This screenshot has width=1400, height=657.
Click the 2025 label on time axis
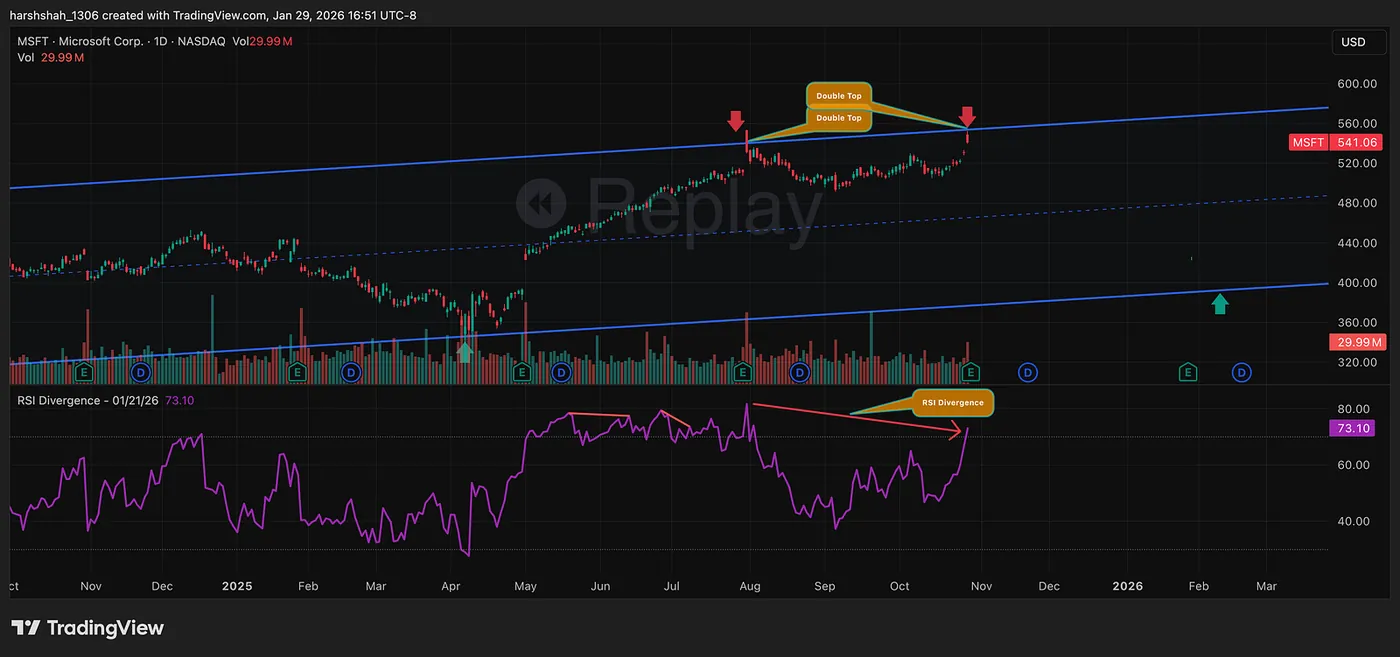pos(237,586)
